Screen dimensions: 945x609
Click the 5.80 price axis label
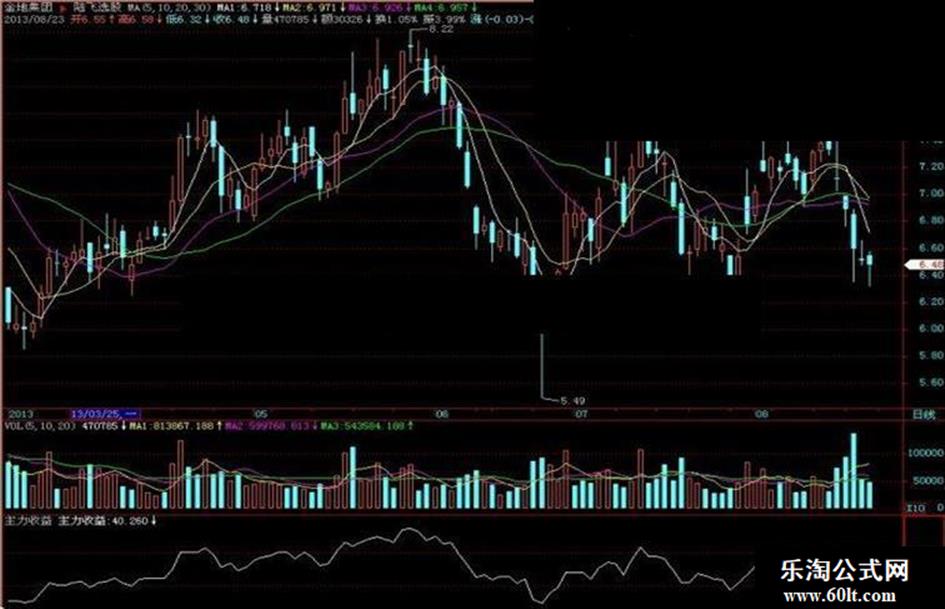click(x=931, y=356)
